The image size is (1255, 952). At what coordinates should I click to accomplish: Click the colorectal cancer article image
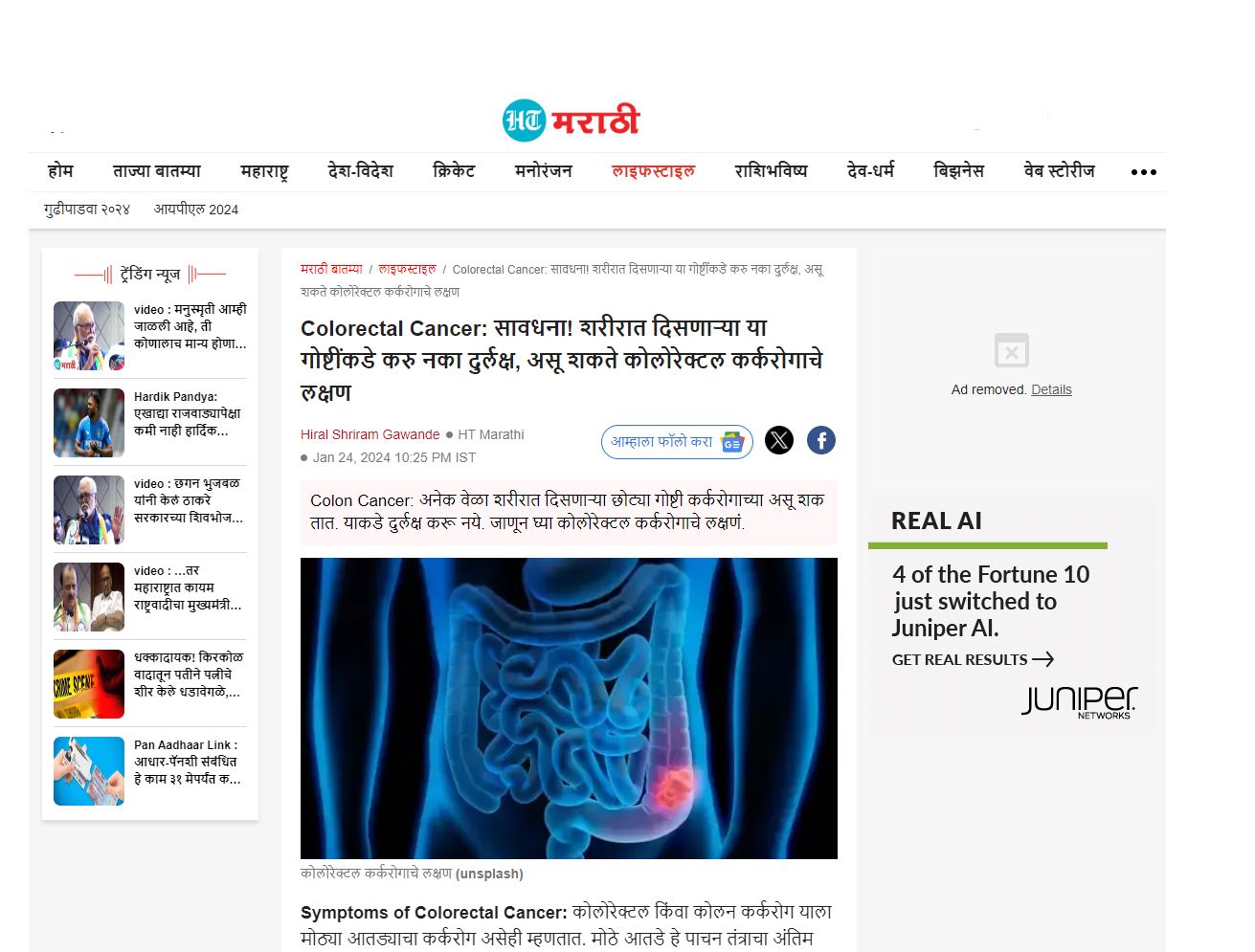coord(569,708)
